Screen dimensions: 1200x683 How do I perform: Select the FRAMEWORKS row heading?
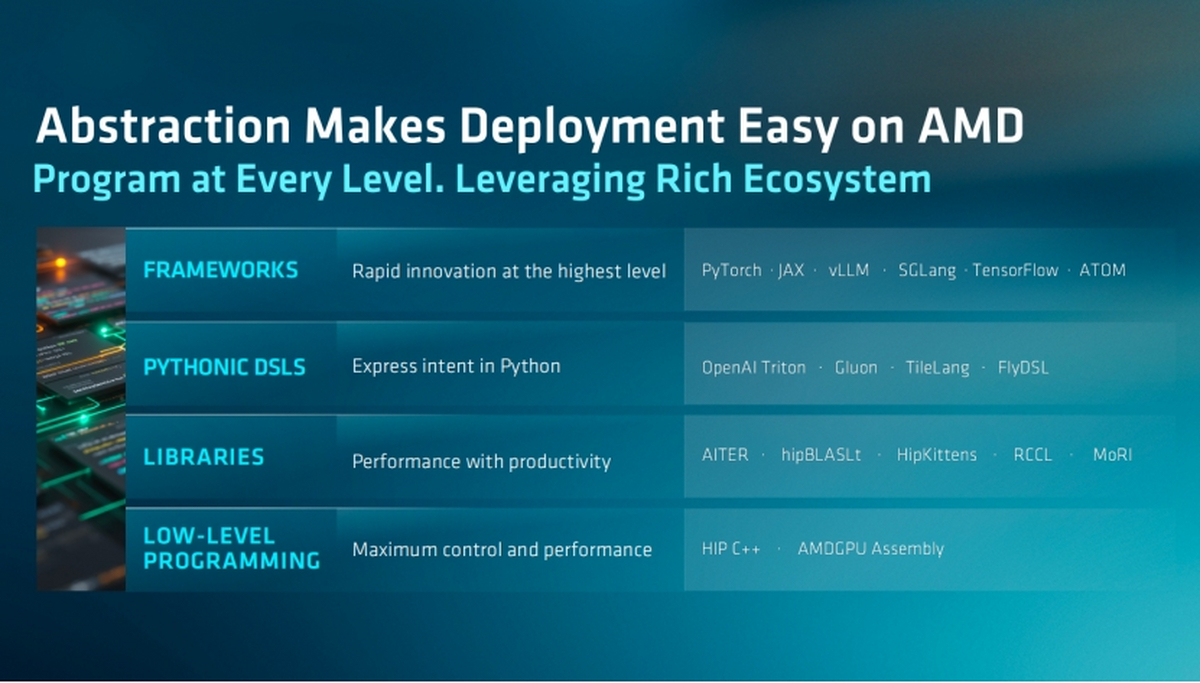[221, 270]
